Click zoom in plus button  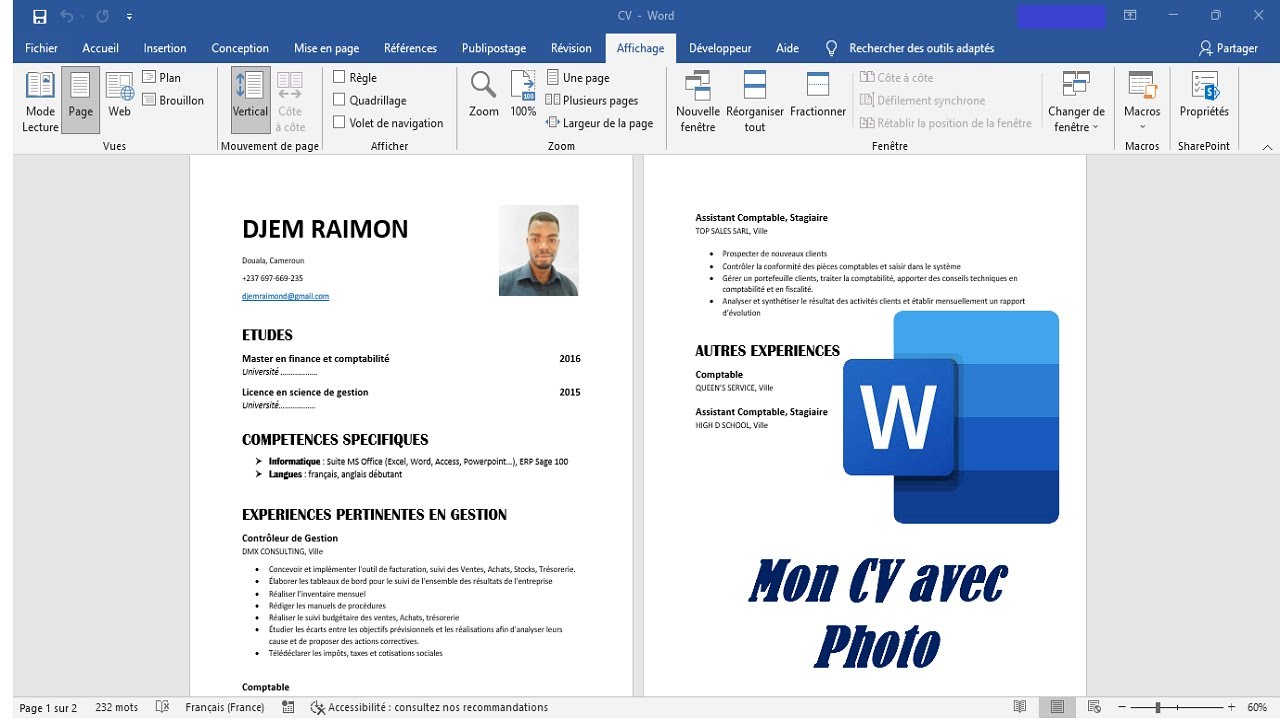coord(1231,707)
